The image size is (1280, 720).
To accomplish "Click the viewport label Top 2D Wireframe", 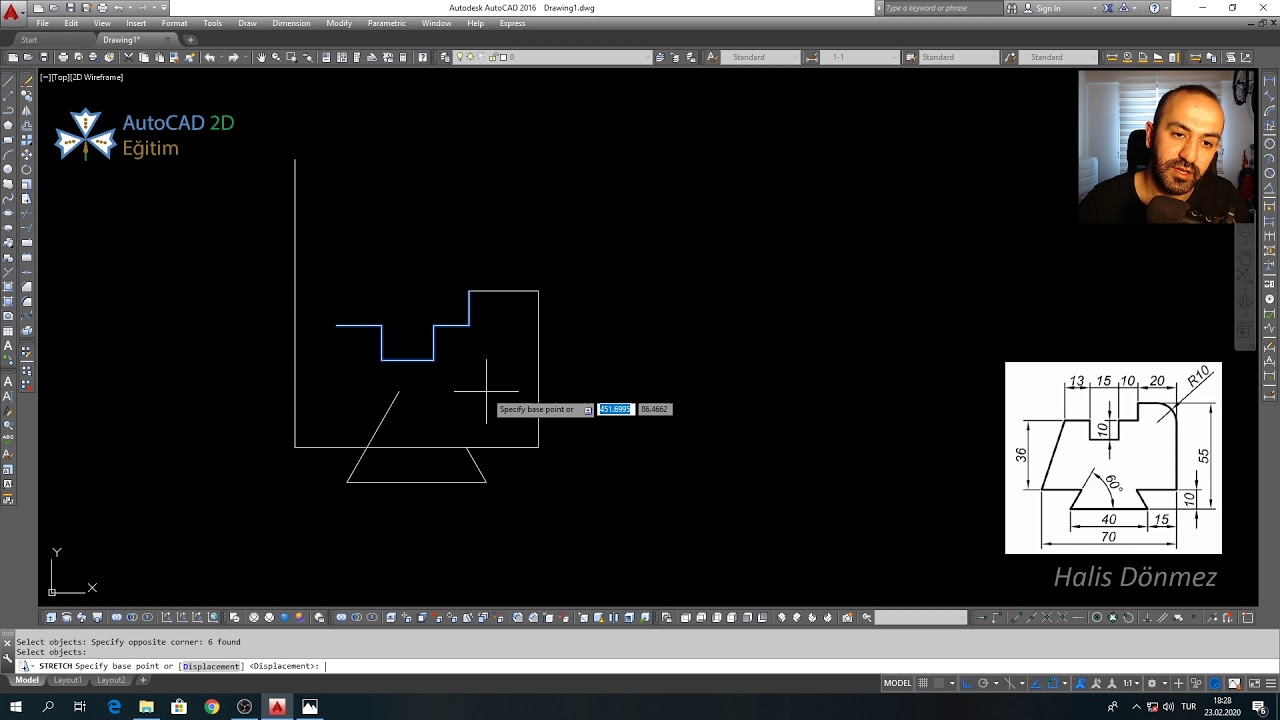I will click(82, 77).
